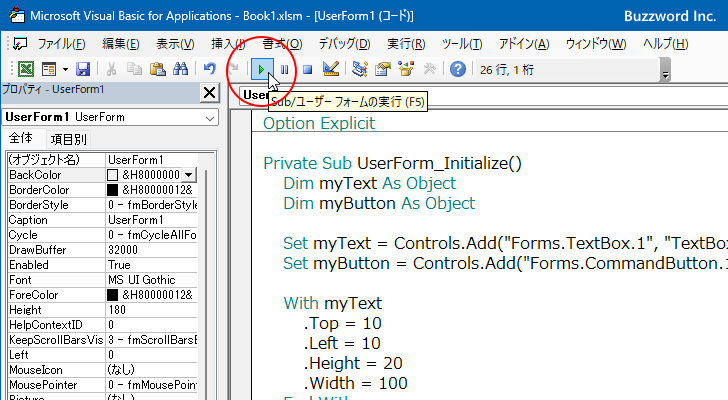Screen dimensions: 728x400
Task: Open the ウィンドウ(W) menu
Action: 596,44
